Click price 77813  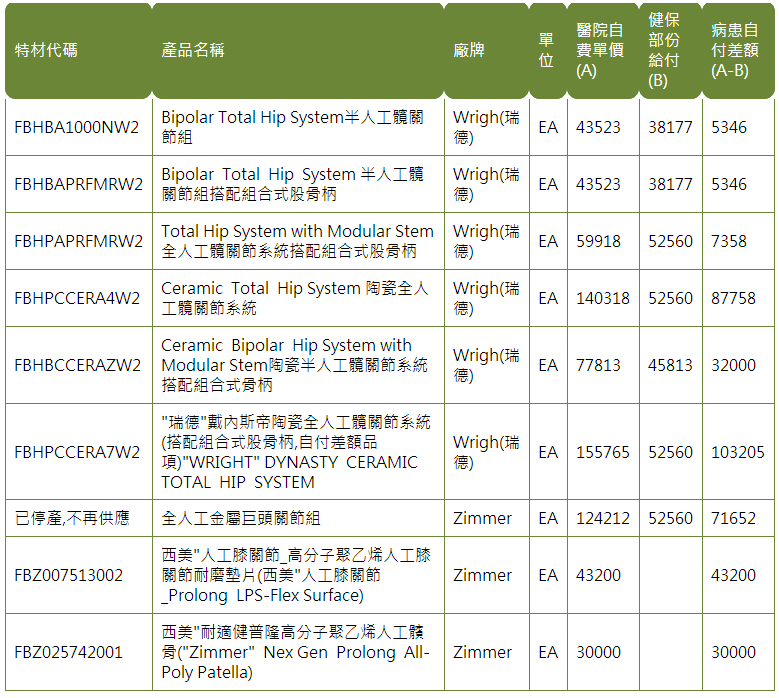click(x=598, y=365)
